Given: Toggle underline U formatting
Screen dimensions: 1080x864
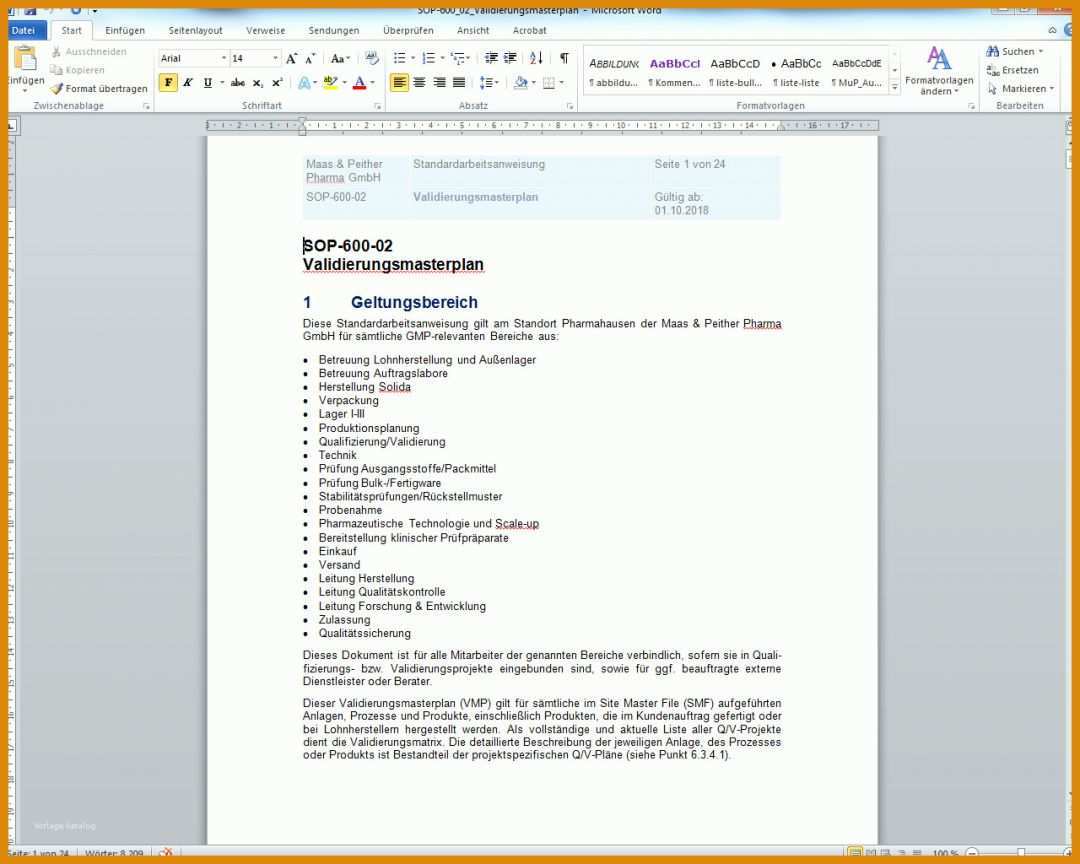Looking at the screenshot, I should click(x=207, y=83).
